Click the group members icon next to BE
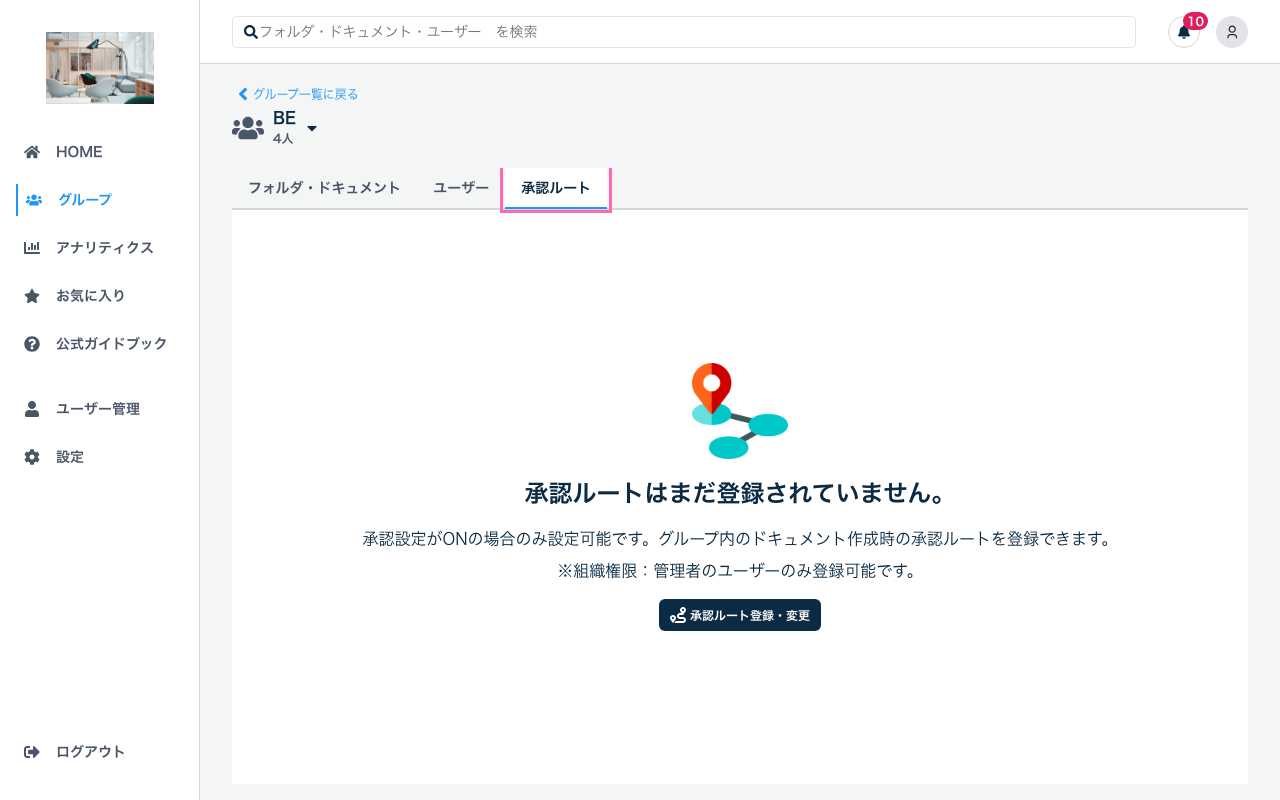The height and width of the screenshot is (800, 1280). pyautogui.click(x=247, y=126)
